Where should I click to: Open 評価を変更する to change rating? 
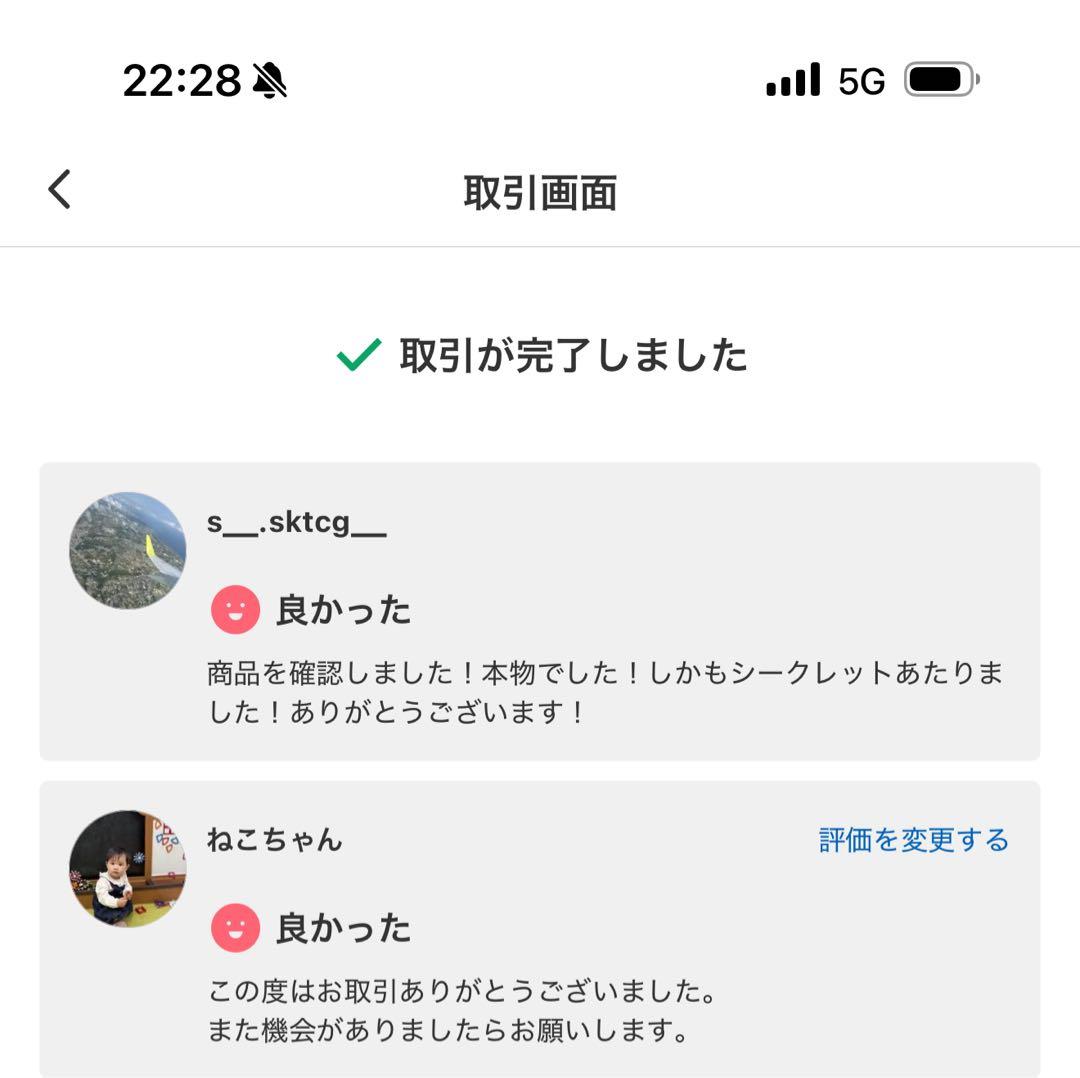tap(913, 840)
